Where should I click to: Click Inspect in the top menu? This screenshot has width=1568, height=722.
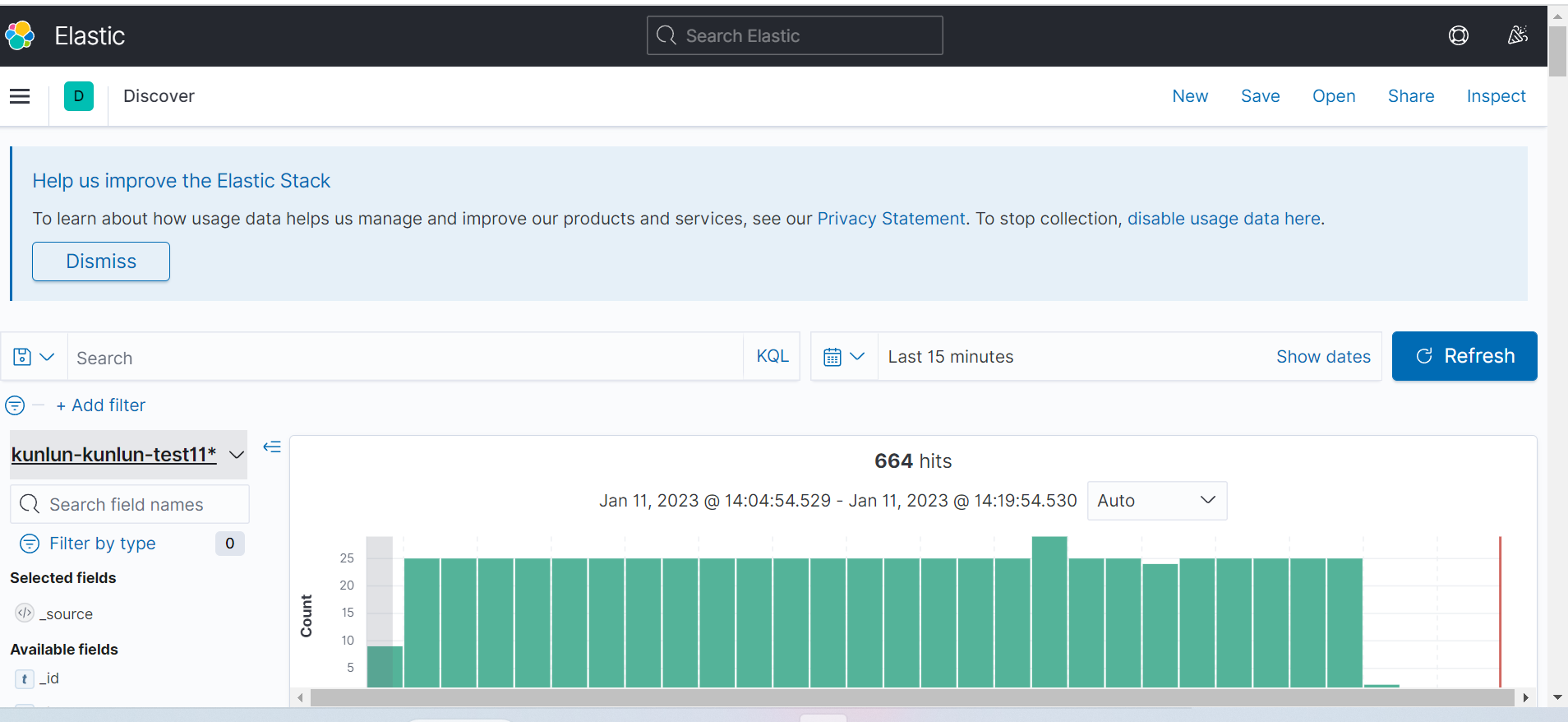[x=1497, y=96]
